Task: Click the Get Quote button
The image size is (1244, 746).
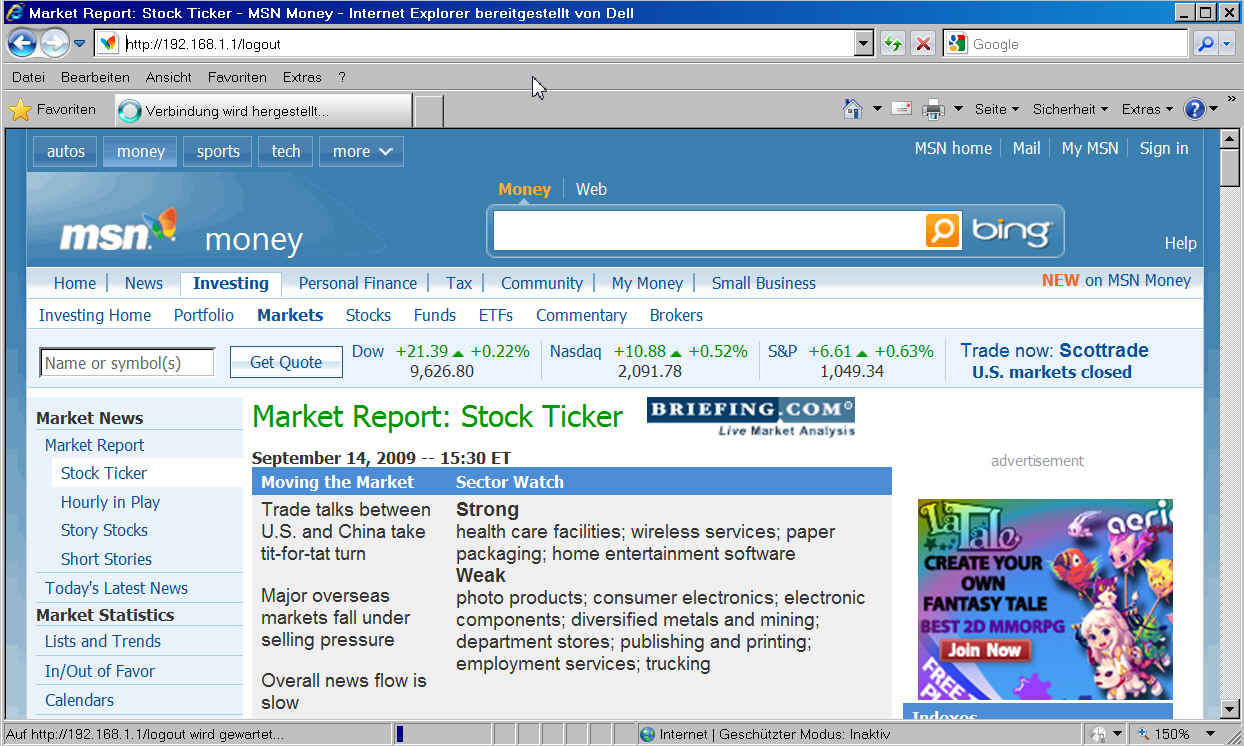Action: [x=286, y=362]
